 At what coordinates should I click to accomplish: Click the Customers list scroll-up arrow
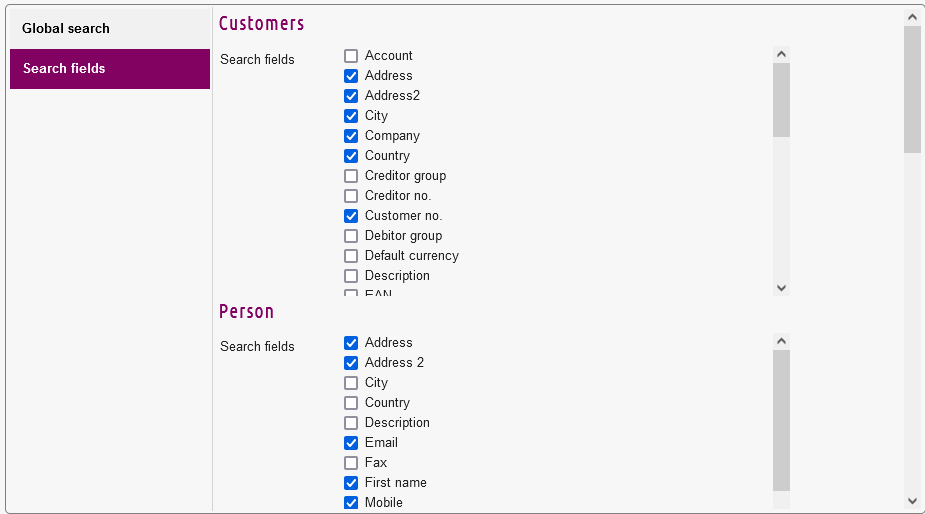click(782, 54)
